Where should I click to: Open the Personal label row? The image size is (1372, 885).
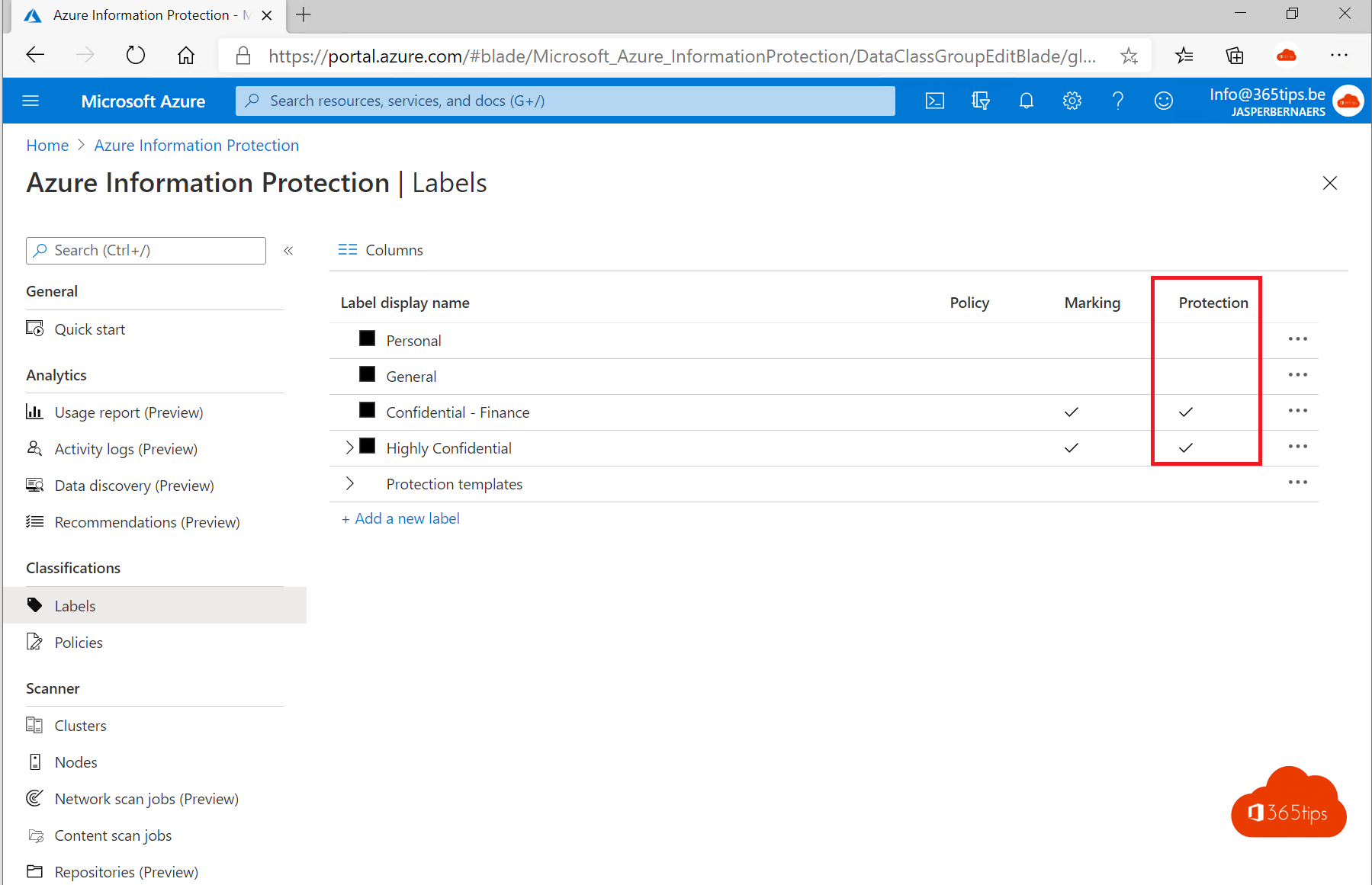[824, 341]
